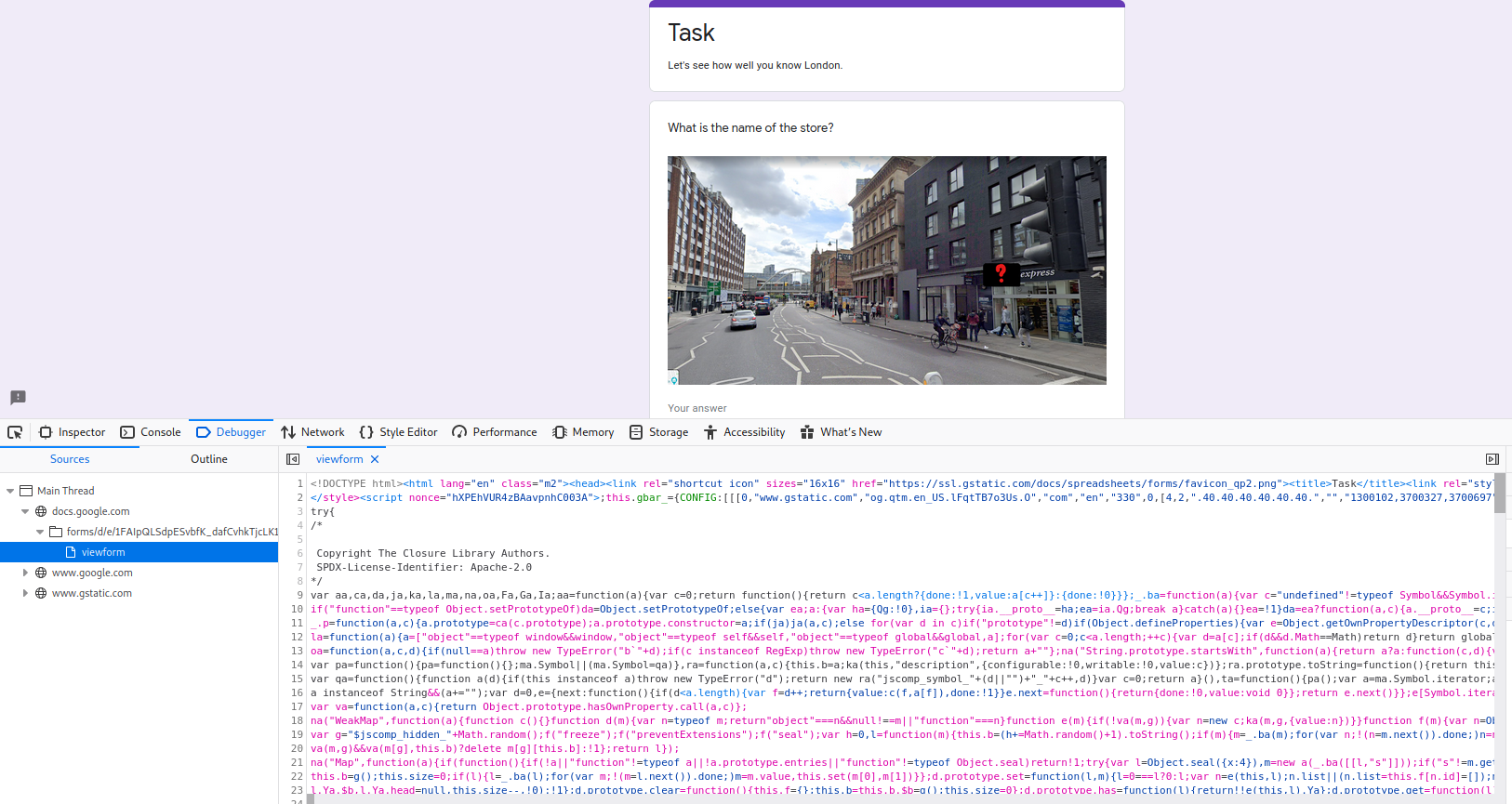The height and width of the screenshot is (804, 1512).
Task: Open the What's New tab
Action: [841, 432]
